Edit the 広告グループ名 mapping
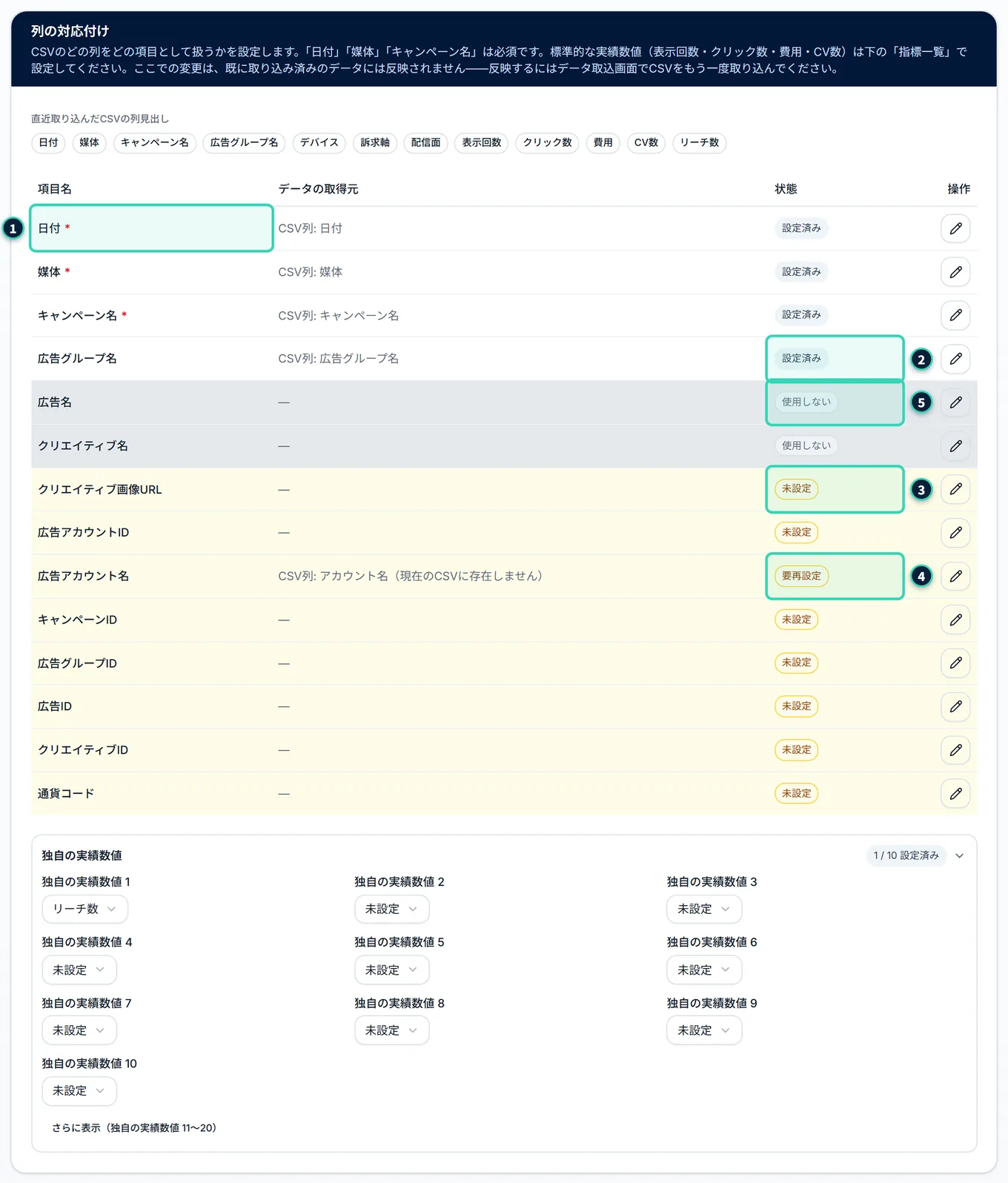The height and width of the screenshot is (1183, 1008). click(x=955, y=359)
